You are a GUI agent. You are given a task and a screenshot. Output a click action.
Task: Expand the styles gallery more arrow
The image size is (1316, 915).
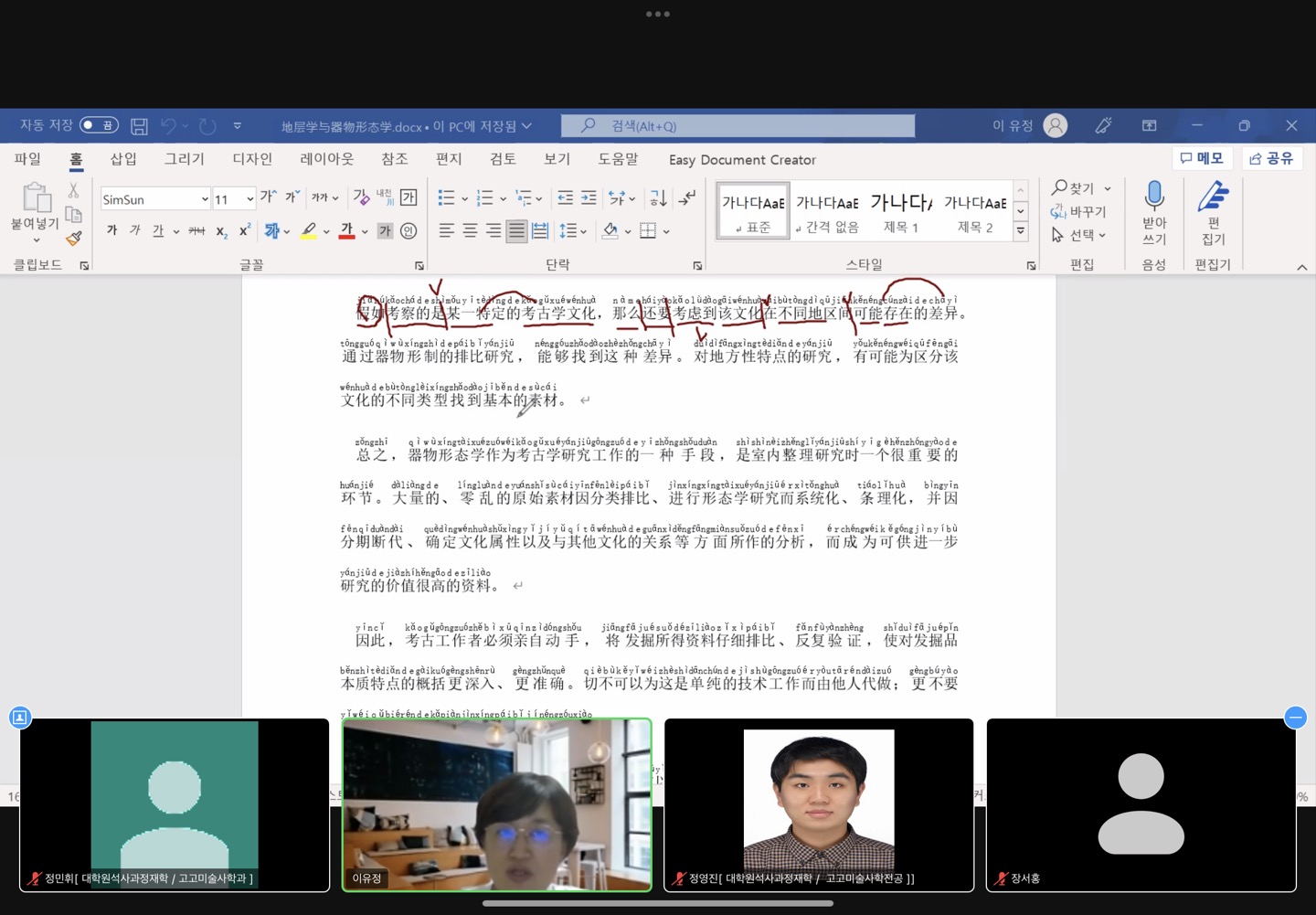[x=1021, y=232]
